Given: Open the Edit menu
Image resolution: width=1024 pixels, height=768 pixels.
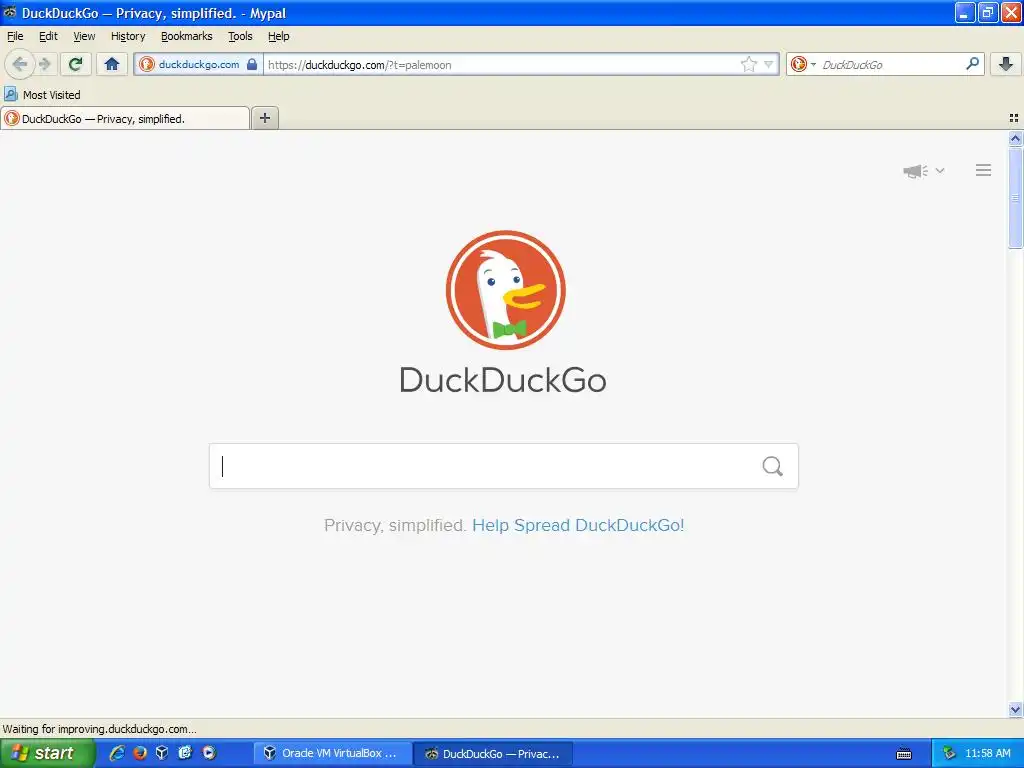Looking at the screenshot, I should point(48,36).
